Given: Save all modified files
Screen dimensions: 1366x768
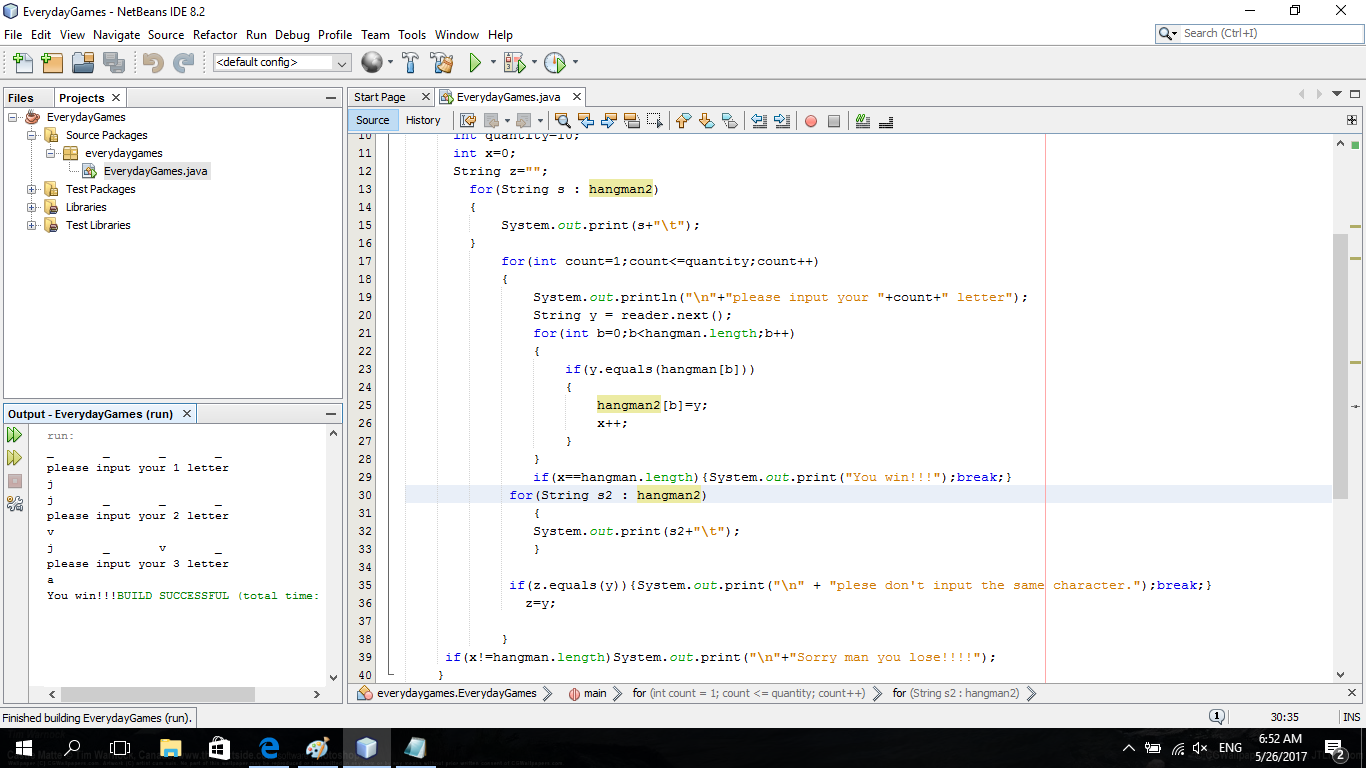Looking at the screenshot, I should [x=115, y=62].
